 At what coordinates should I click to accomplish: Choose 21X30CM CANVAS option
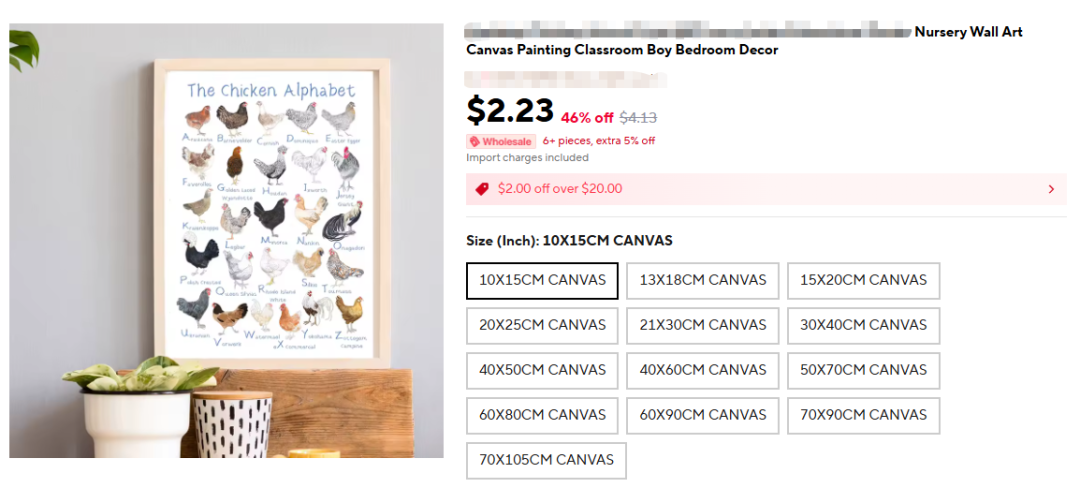[x=703, y=325]
